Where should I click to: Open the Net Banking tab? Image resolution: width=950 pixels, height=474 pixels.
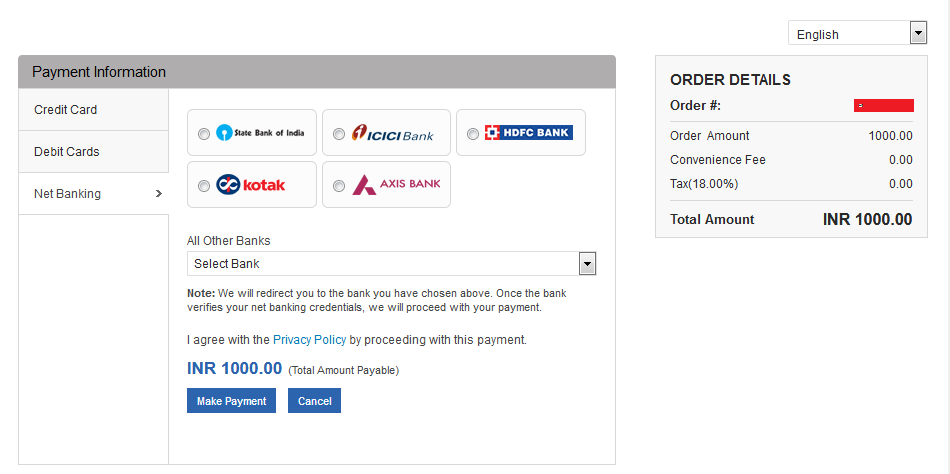[93, 193]
